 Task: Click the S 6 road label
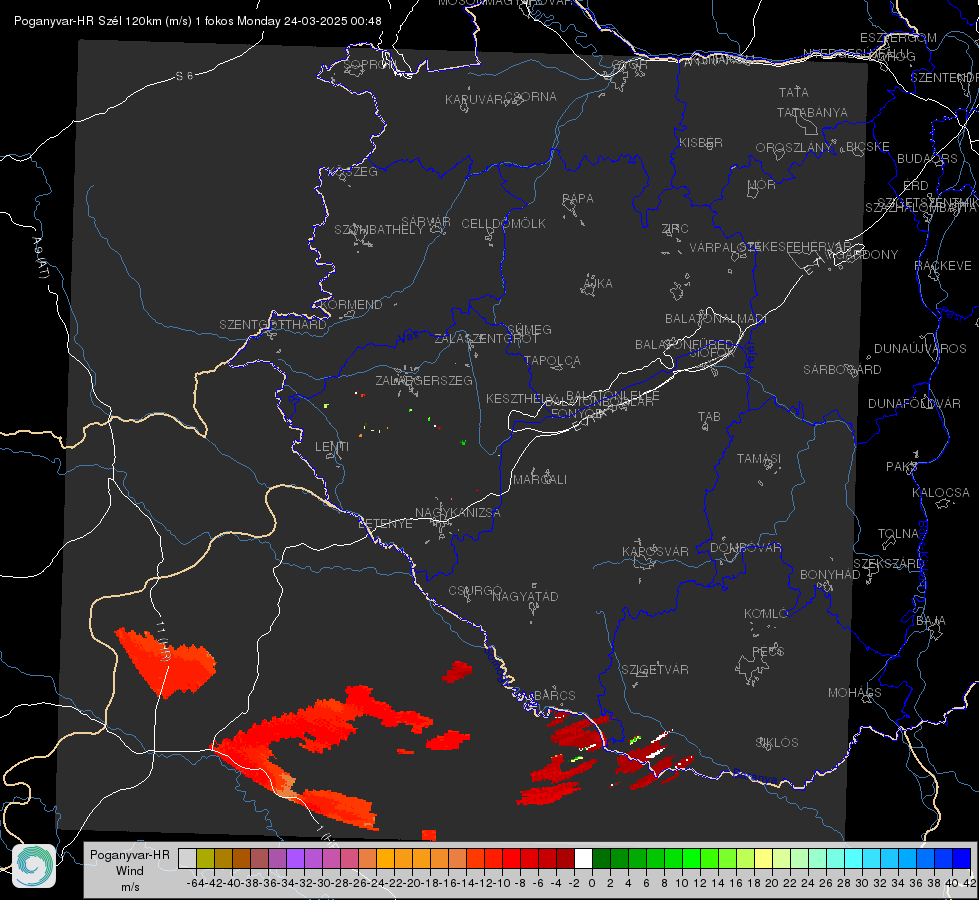[184, 76]
